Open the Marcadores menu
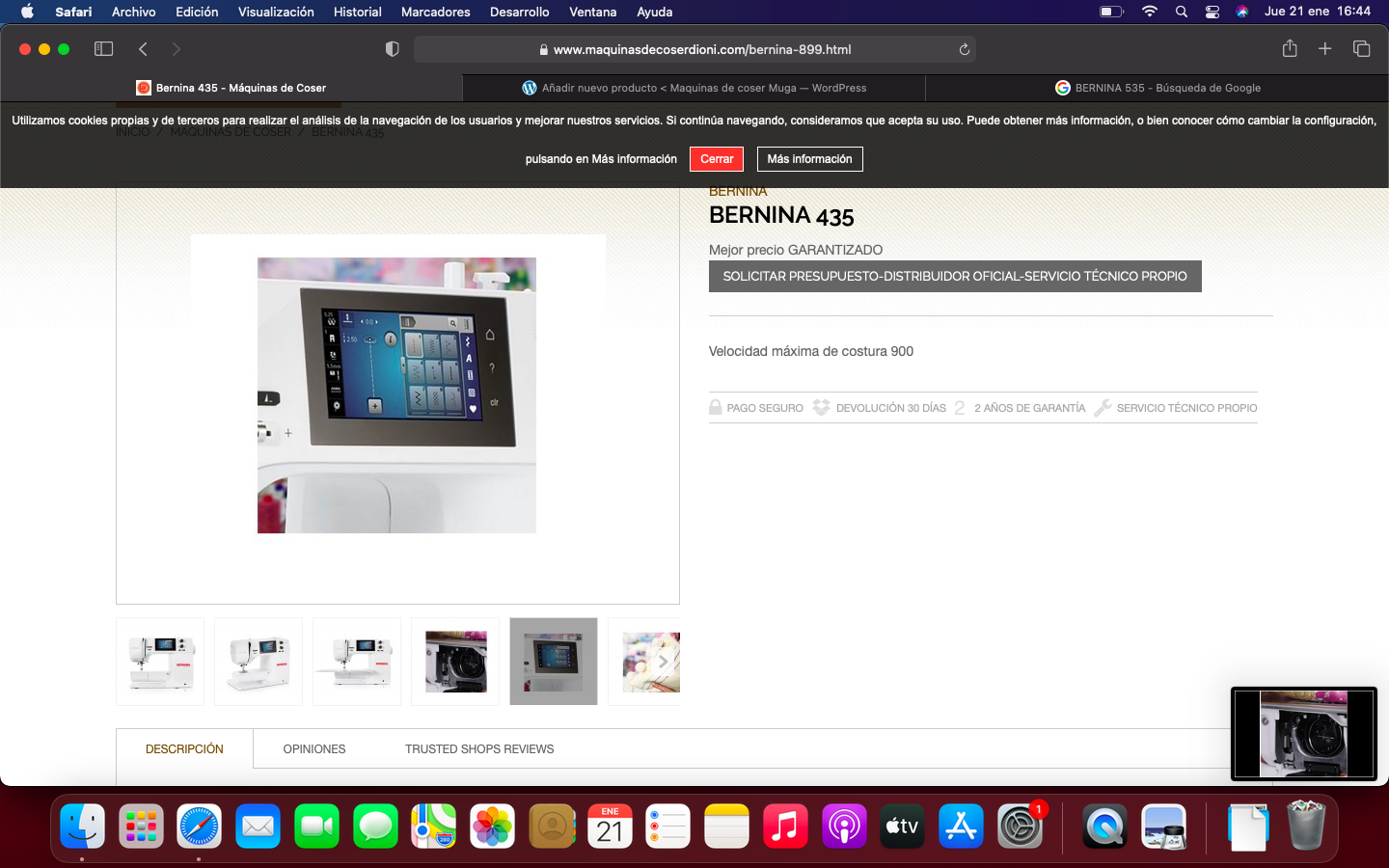Viewport: 1389px width, 868px height. (436, 12)
